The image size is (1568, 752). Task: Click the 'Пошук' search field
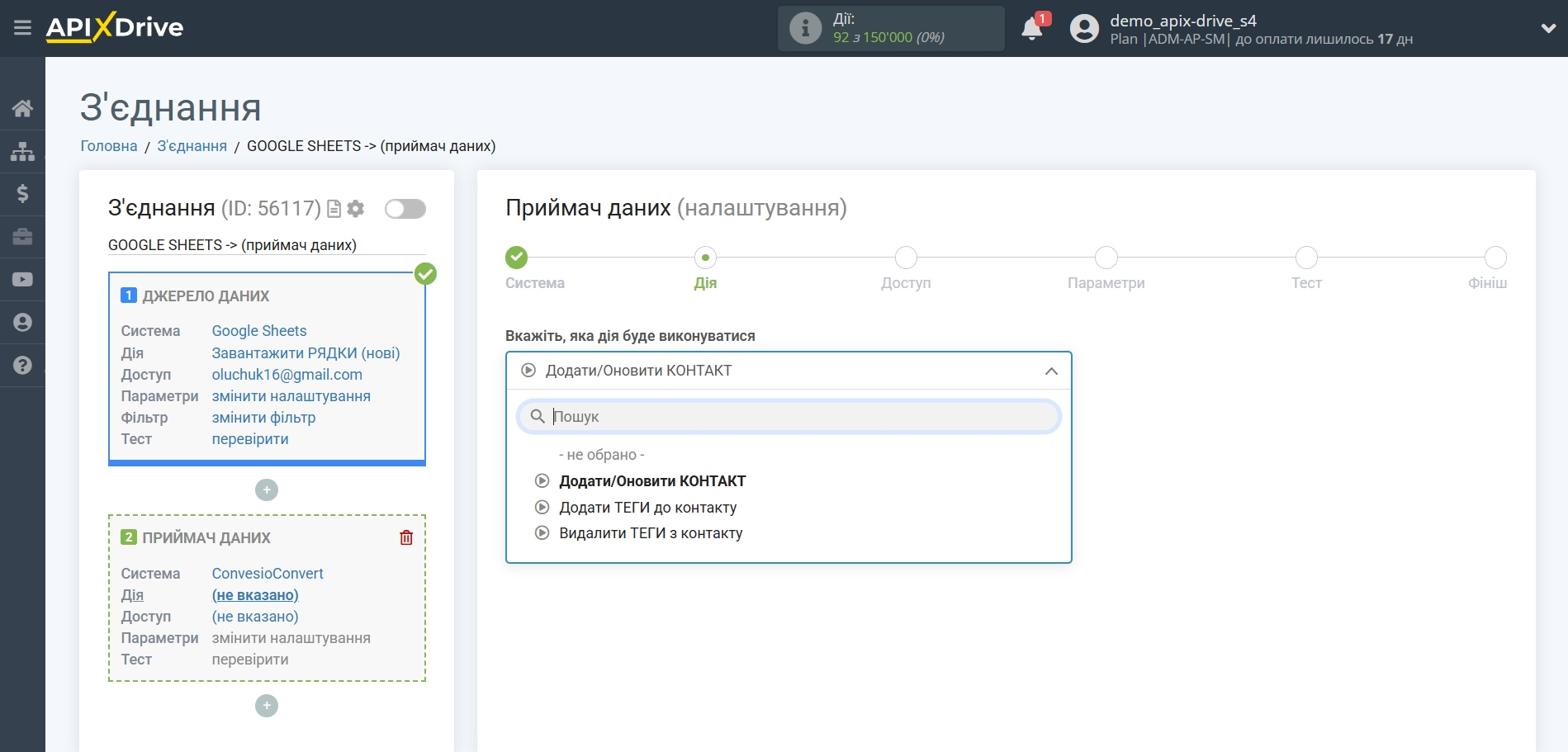(x=789, y=417)
